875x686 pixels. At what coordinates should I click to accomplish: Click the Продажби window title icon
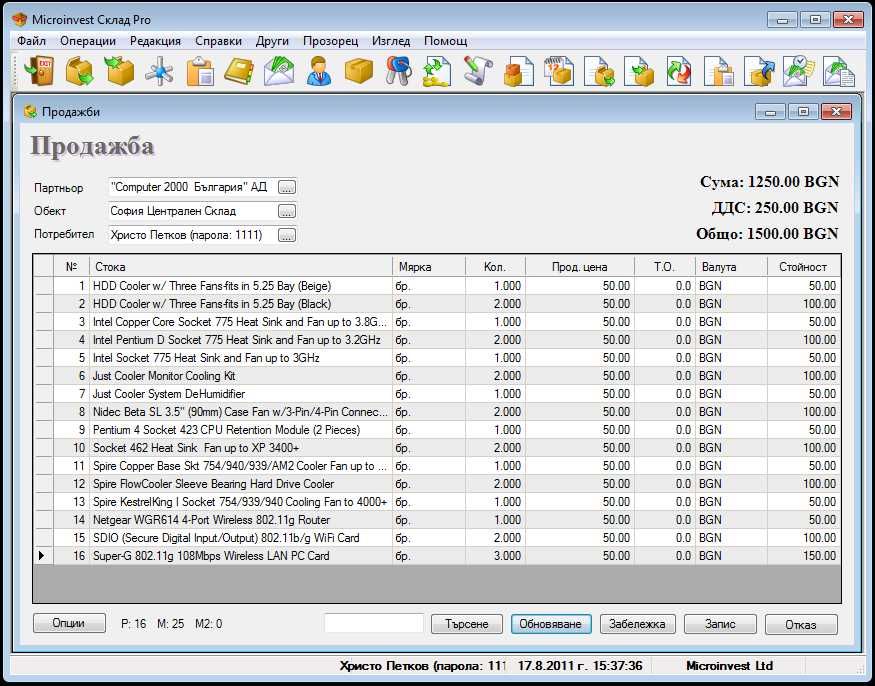[31, 112]
